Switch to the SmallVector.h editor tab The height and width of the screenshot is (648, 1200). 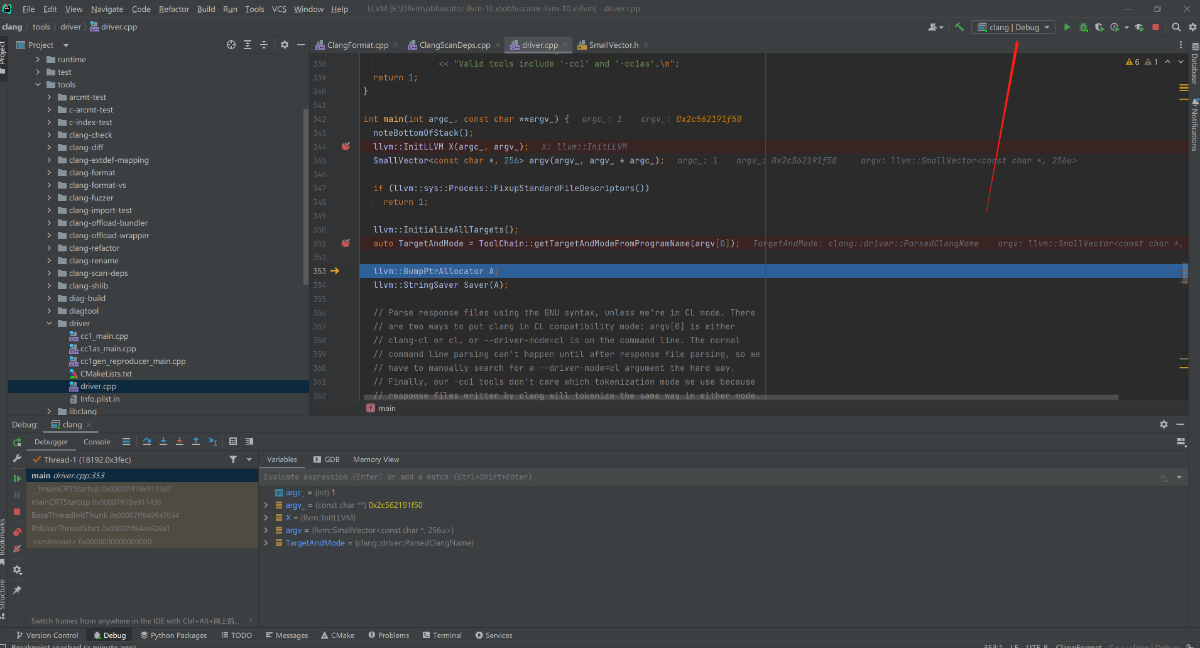point(613,45)
